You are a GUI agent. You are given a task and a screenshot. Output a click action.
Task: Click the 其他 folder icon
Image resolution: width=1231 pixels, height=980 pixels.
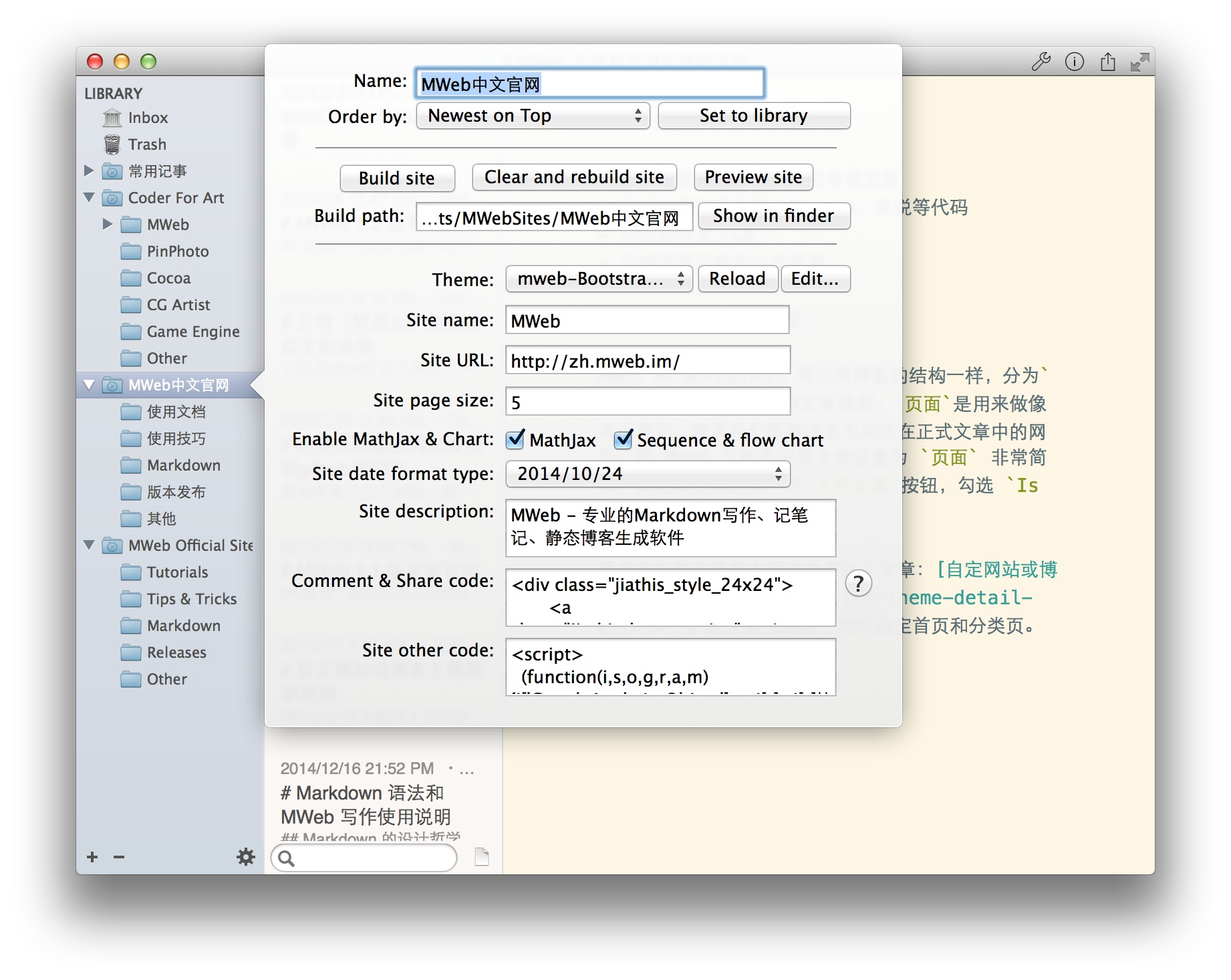click(131, 519)
